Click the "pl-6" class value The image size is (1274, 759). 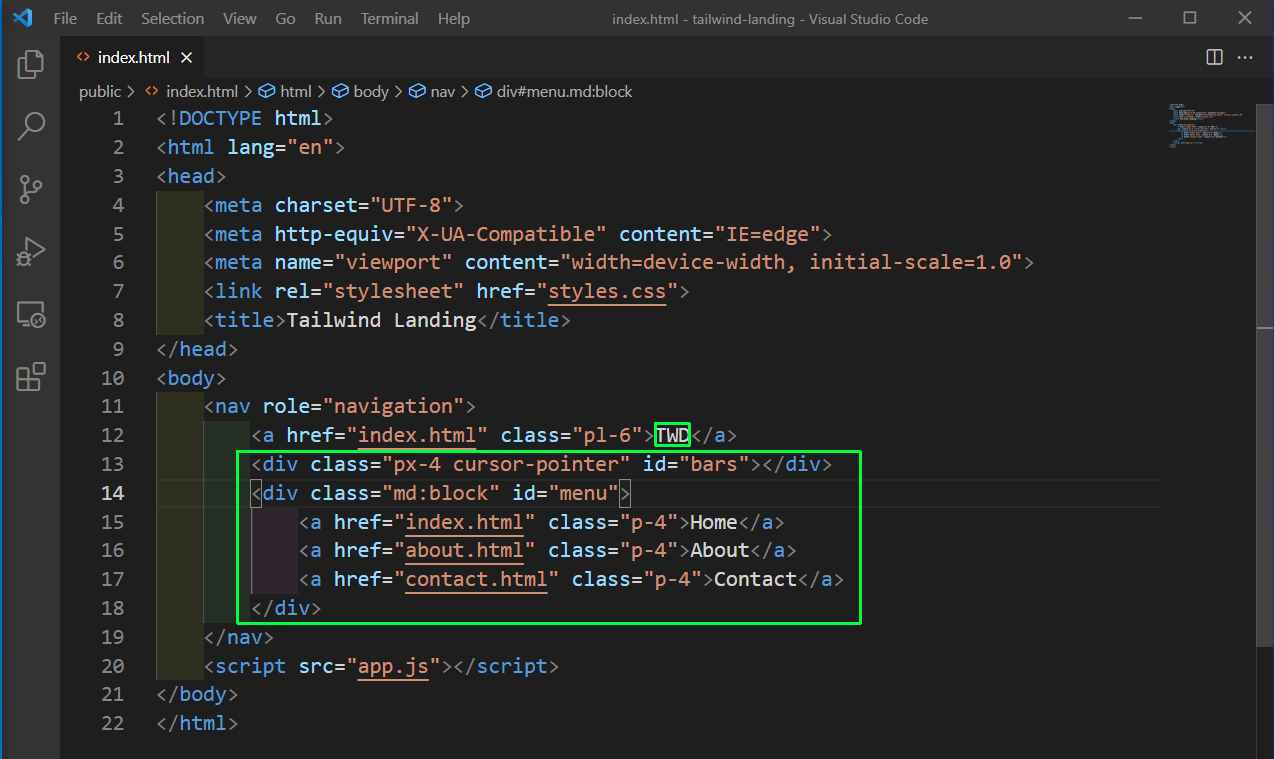[613, 435]
